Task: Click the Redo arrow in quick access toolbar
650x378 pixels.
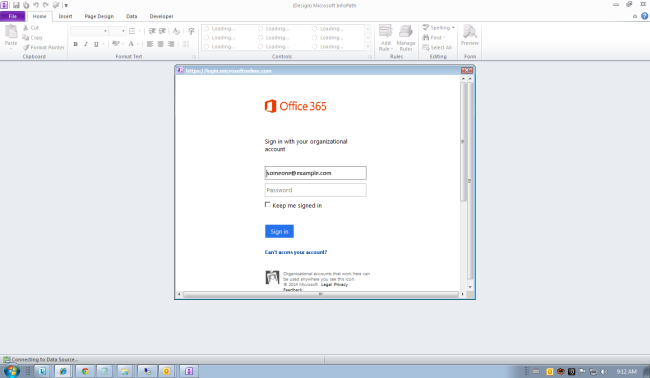Action: pos(46,5)
